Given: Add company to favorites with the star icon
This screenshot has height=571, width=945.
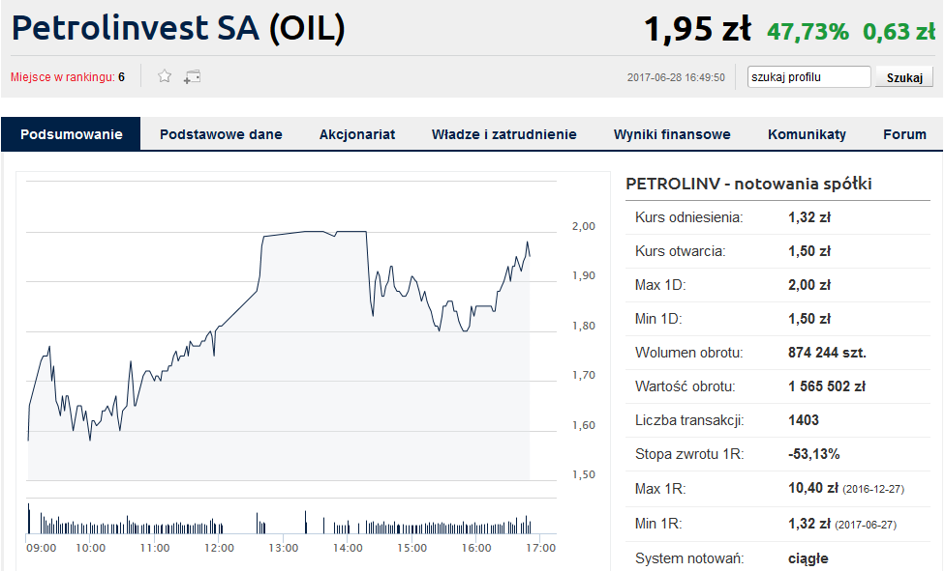Looking at the screenshot, I should point(165,76).
